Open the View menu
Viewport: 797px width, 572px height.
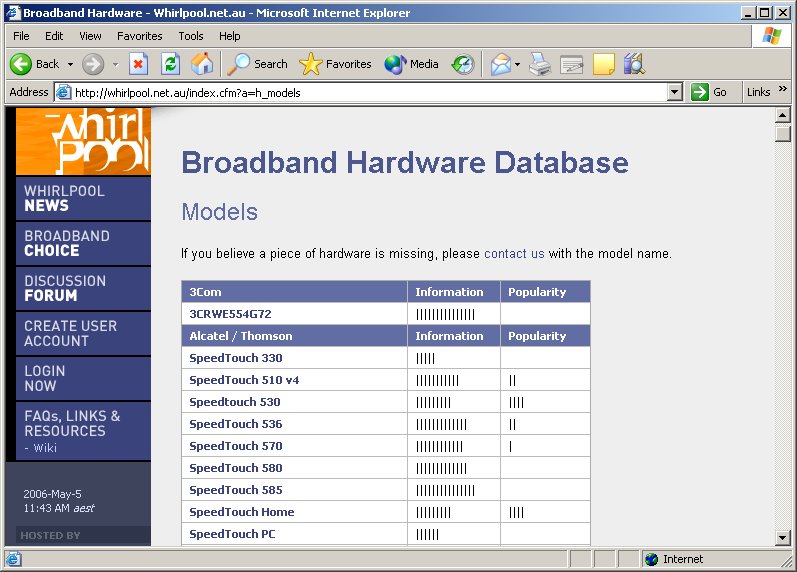click(x=90, y=36)
